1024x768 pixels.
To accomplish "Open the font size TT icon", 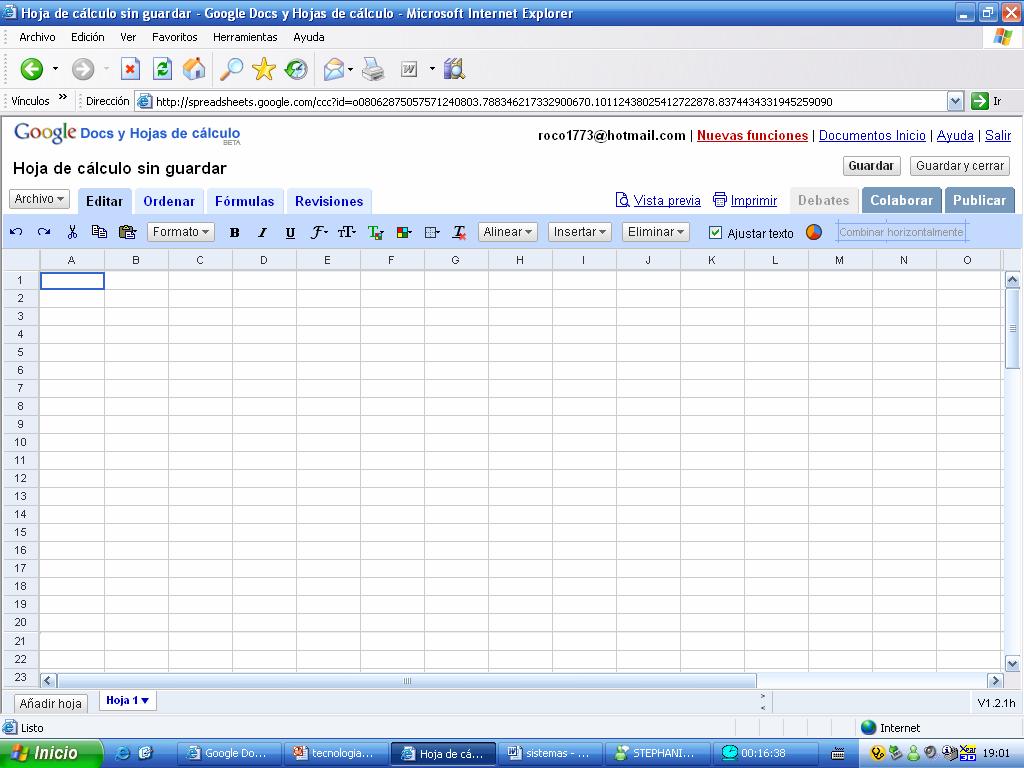I will coord(346,232).
